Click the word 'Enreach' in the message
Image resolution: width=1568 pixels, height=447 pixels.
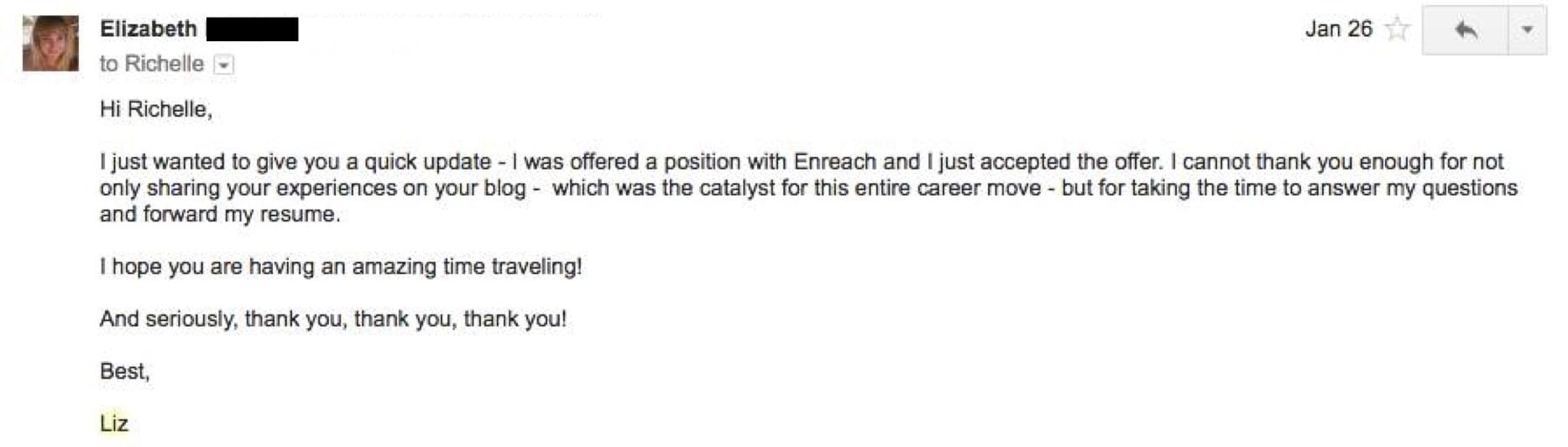tap(835, 161)
